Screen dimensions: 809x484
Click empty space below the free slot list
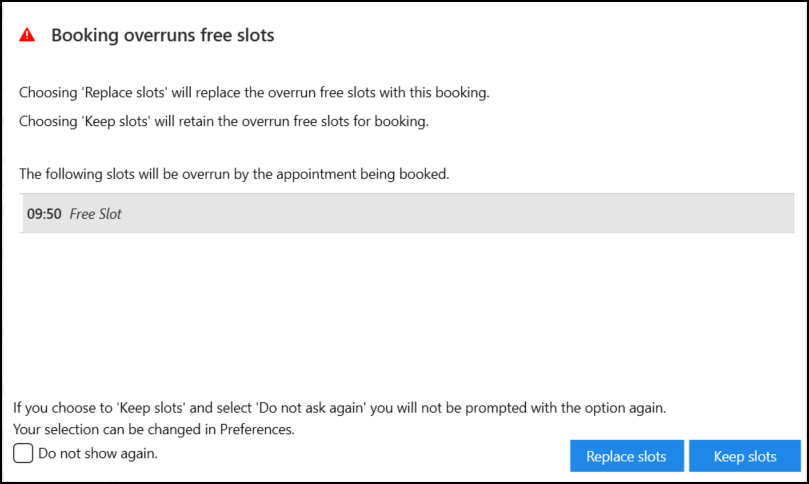click(400, 310)
